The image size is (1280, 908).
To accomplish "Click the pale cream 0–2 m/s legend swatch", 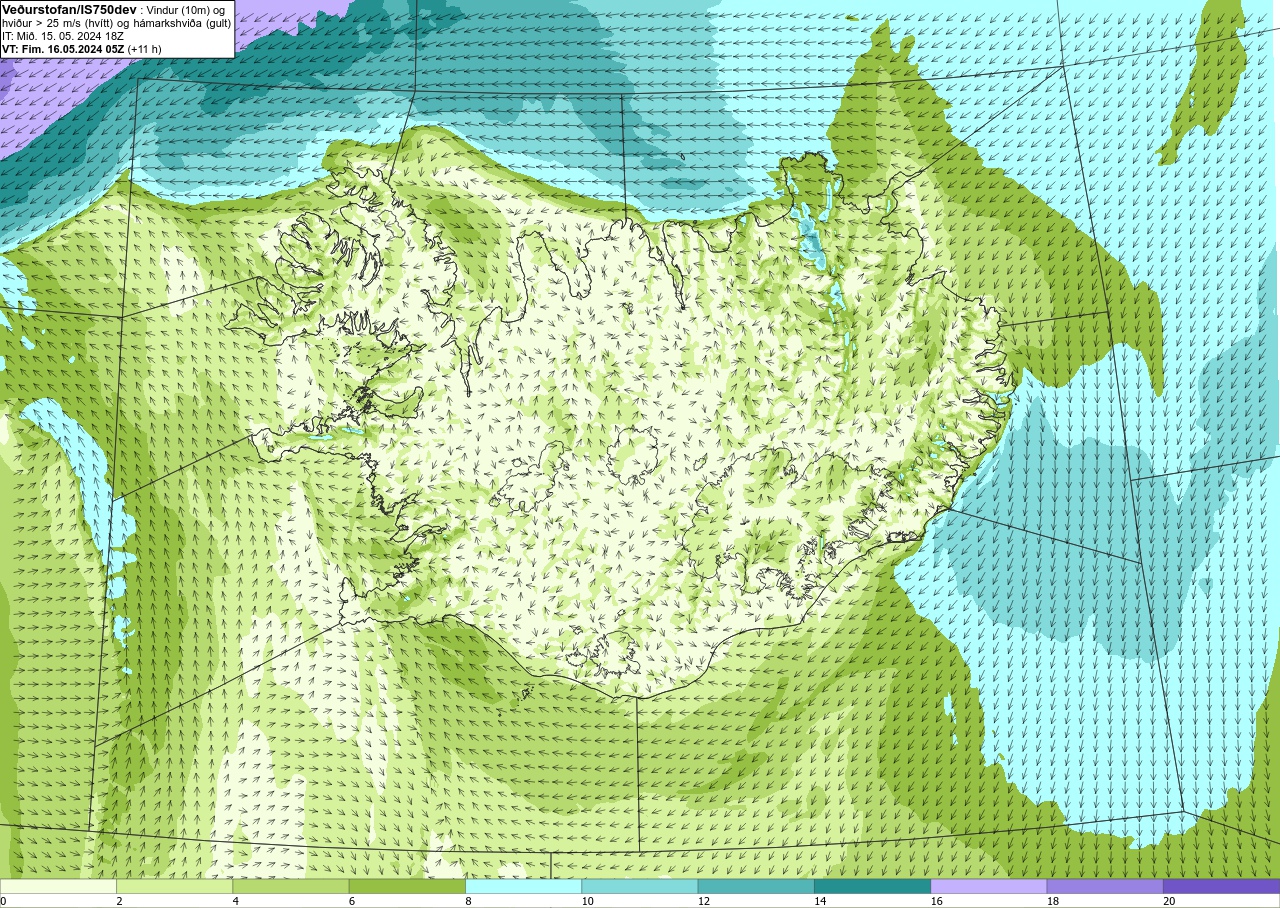I will [x=58, y=886].
